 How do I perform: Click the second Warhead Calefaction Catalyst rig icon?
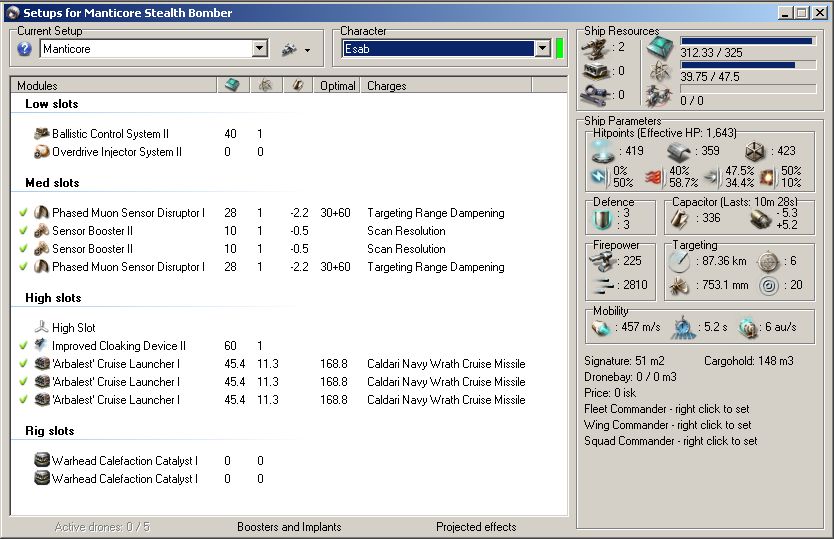41,478
